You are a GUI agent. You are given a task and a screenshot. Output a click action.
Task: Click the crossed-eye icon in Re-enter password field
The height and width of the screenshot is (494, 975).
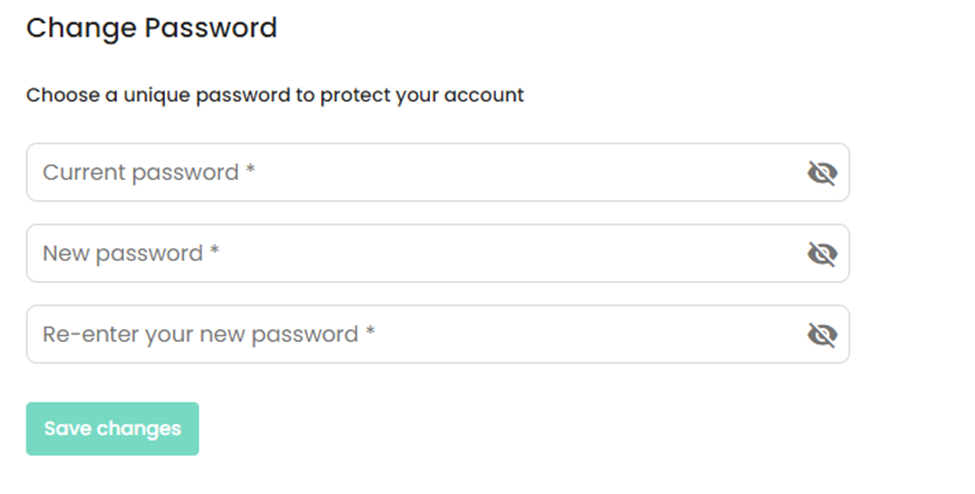tap(821, 335)
